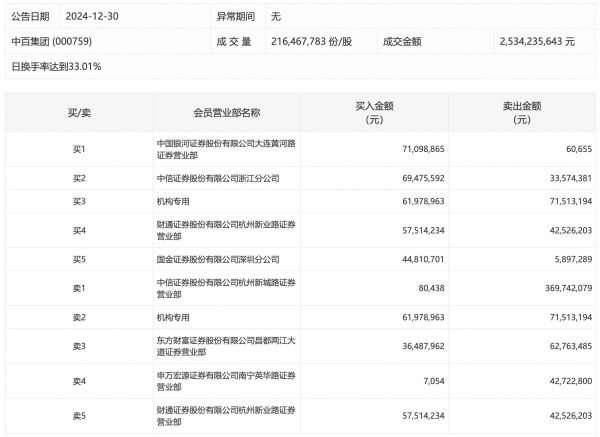
Task: Select 国金证券深圳分公司 in the 买5 row
Action: point(204,260)
